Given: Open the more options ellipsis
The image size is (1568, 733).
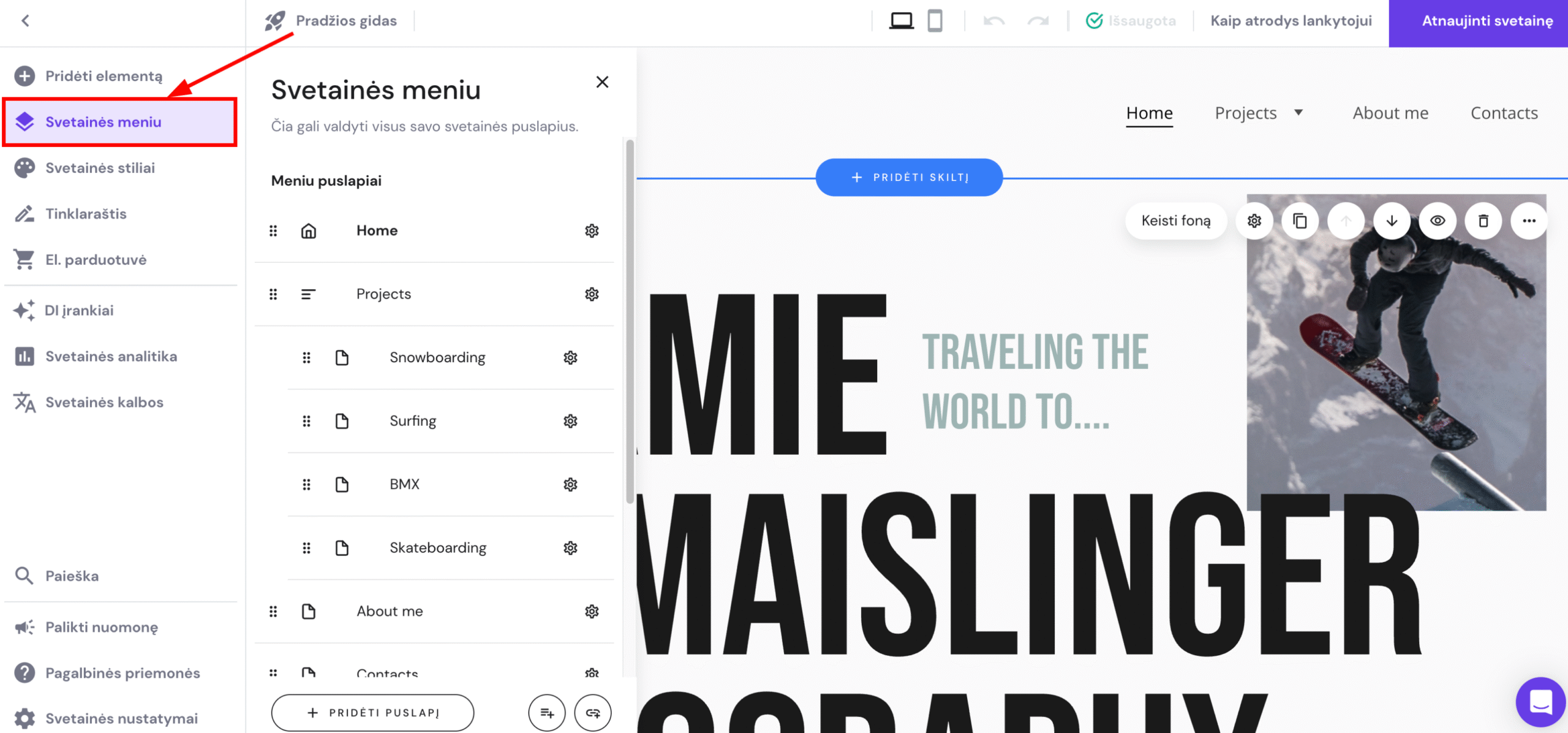Looking at the screenshot, I should [x=1529, y=221].
